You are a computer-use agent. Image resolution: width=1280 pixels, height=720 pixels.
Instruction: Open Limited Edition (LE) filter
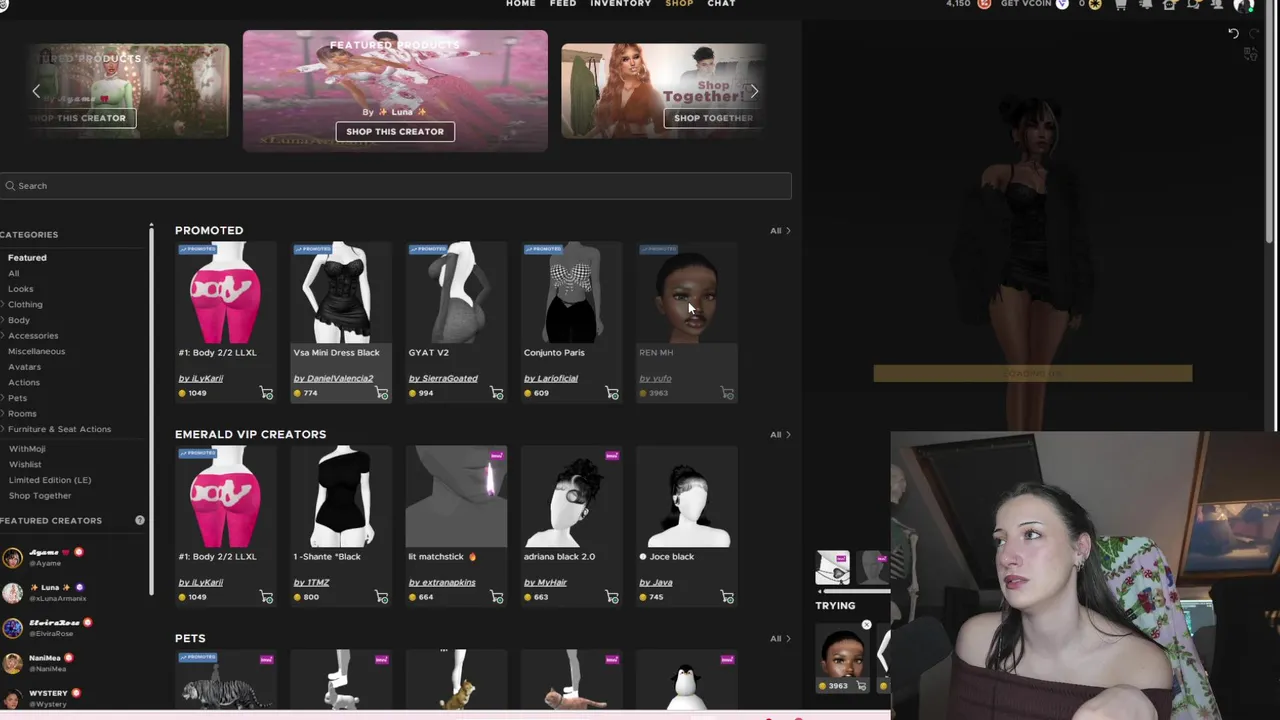point(50,480)
